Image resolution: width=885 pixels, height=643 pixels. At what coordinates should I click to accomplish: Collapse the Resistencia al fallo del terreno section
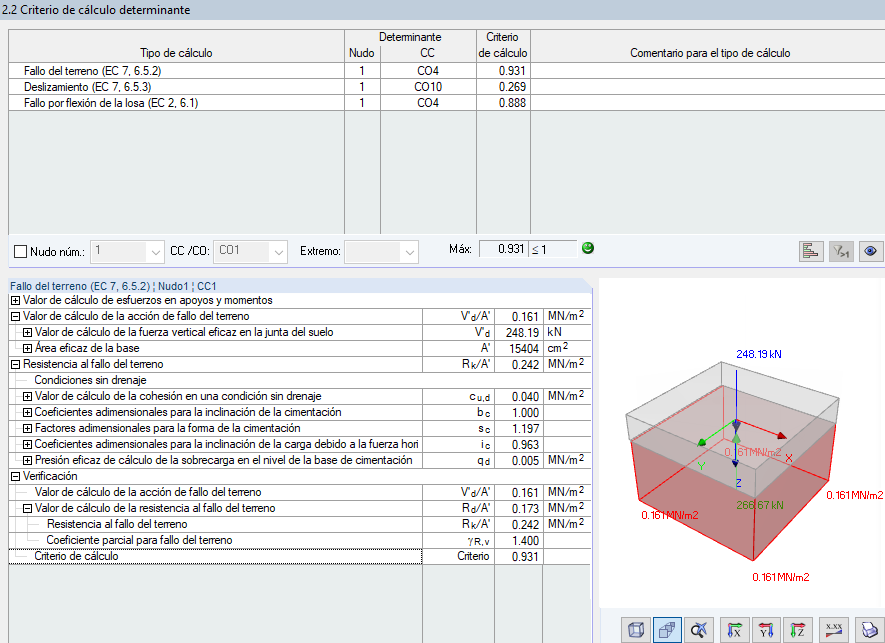pyautogui.click(x=15, y=364)
